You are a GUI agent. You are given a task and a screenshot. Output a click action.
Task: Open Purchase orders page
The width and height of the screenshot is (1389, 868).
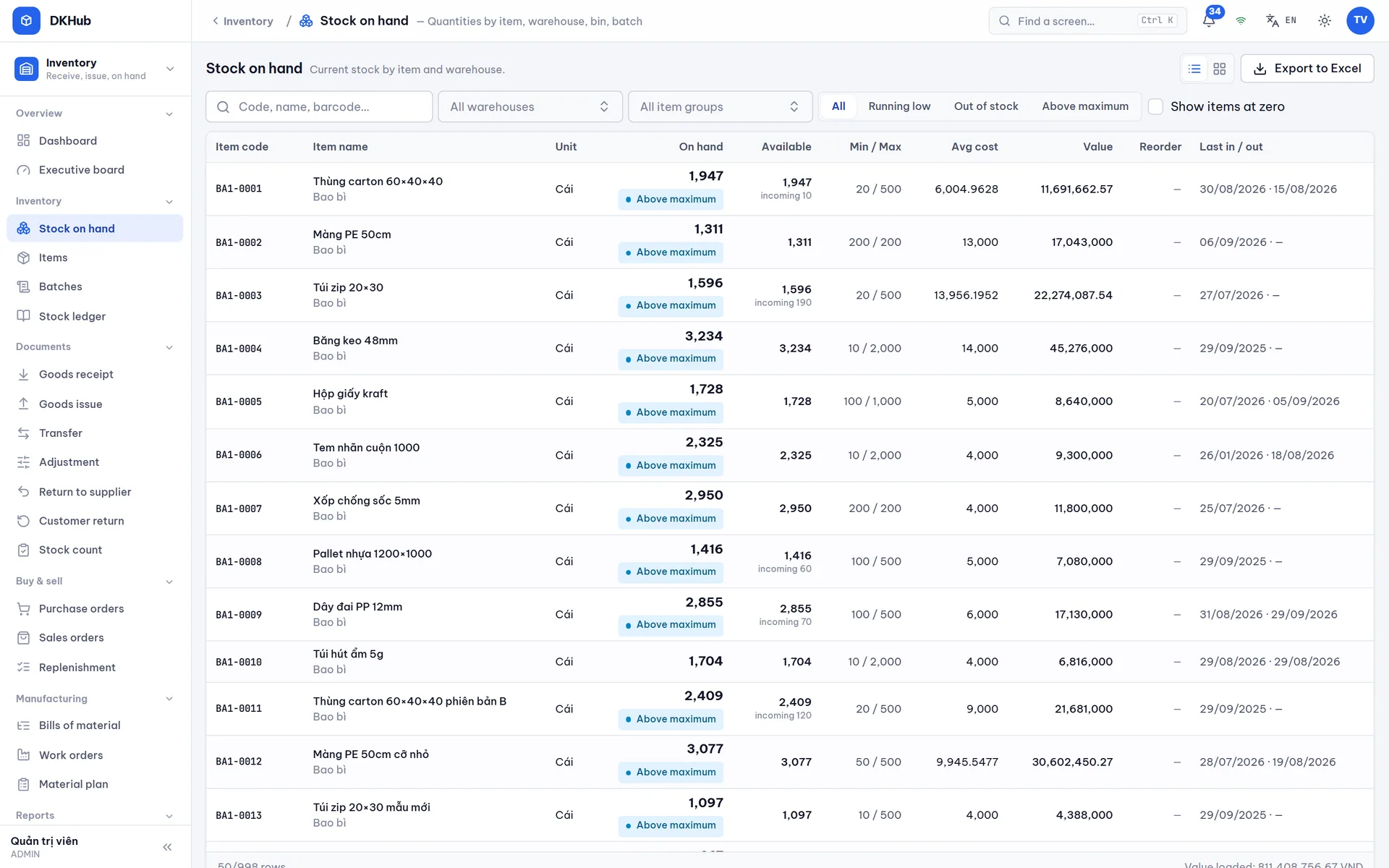pyautogui.click(x=95, y=608)
